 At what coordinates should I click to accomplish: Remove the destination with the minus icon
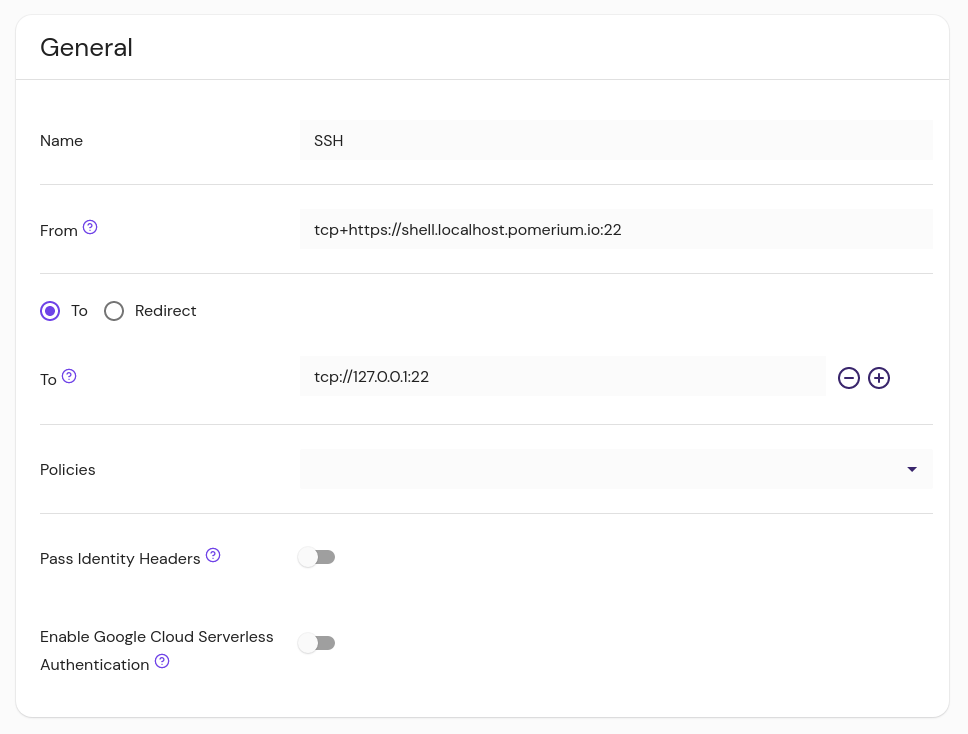(x=849, y=378)
